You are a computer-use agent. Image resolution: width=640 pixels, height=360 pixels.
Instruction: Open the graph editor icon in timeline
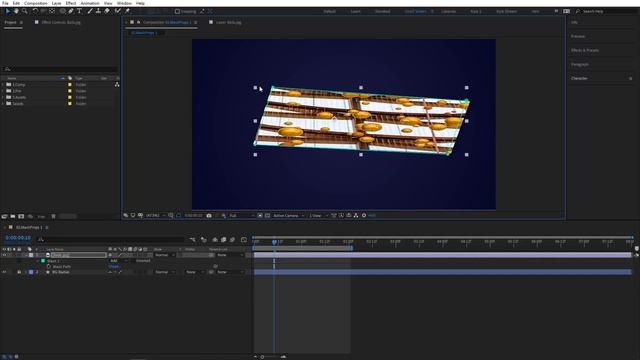[244, 240]
